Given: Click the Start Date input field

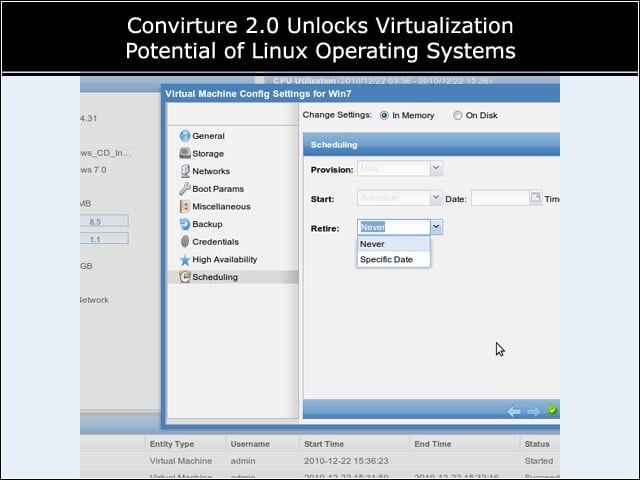Looking at the screenshot, I should coord(500,198).
